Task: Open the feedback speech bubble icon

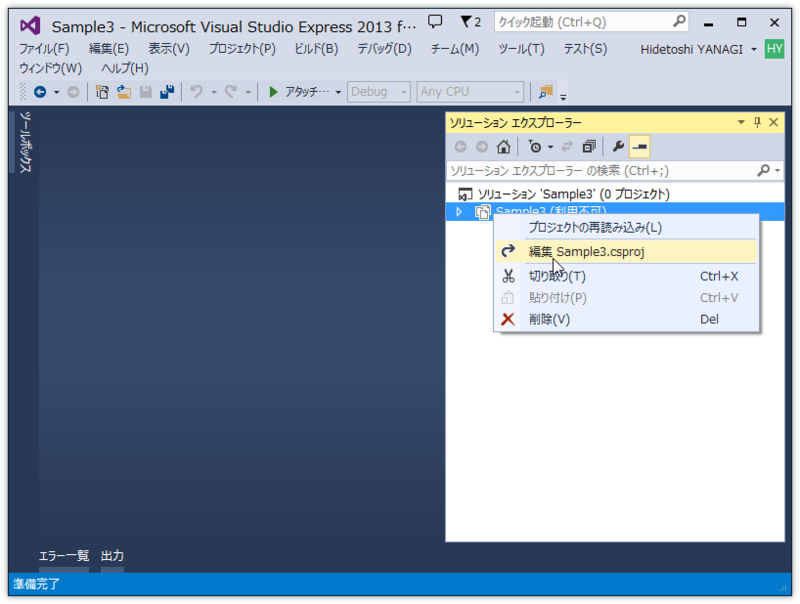Action: pyautogui.click(x=435, y=21)
